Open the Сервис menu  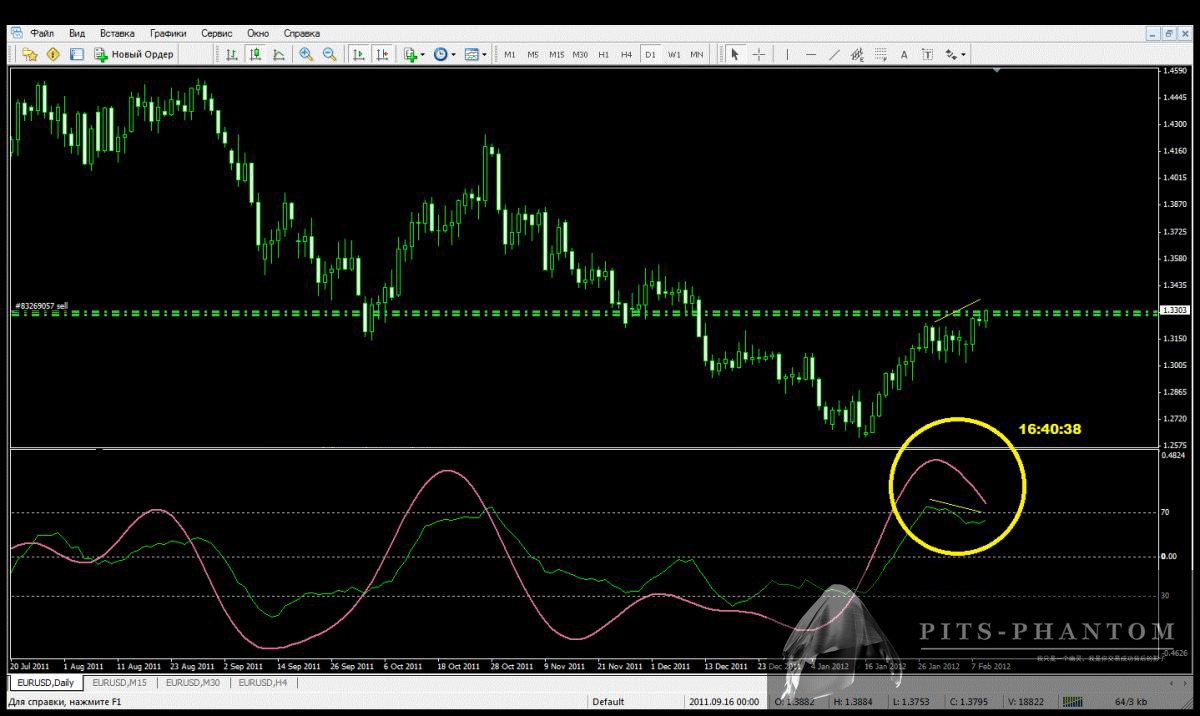[x=217, y=33]
